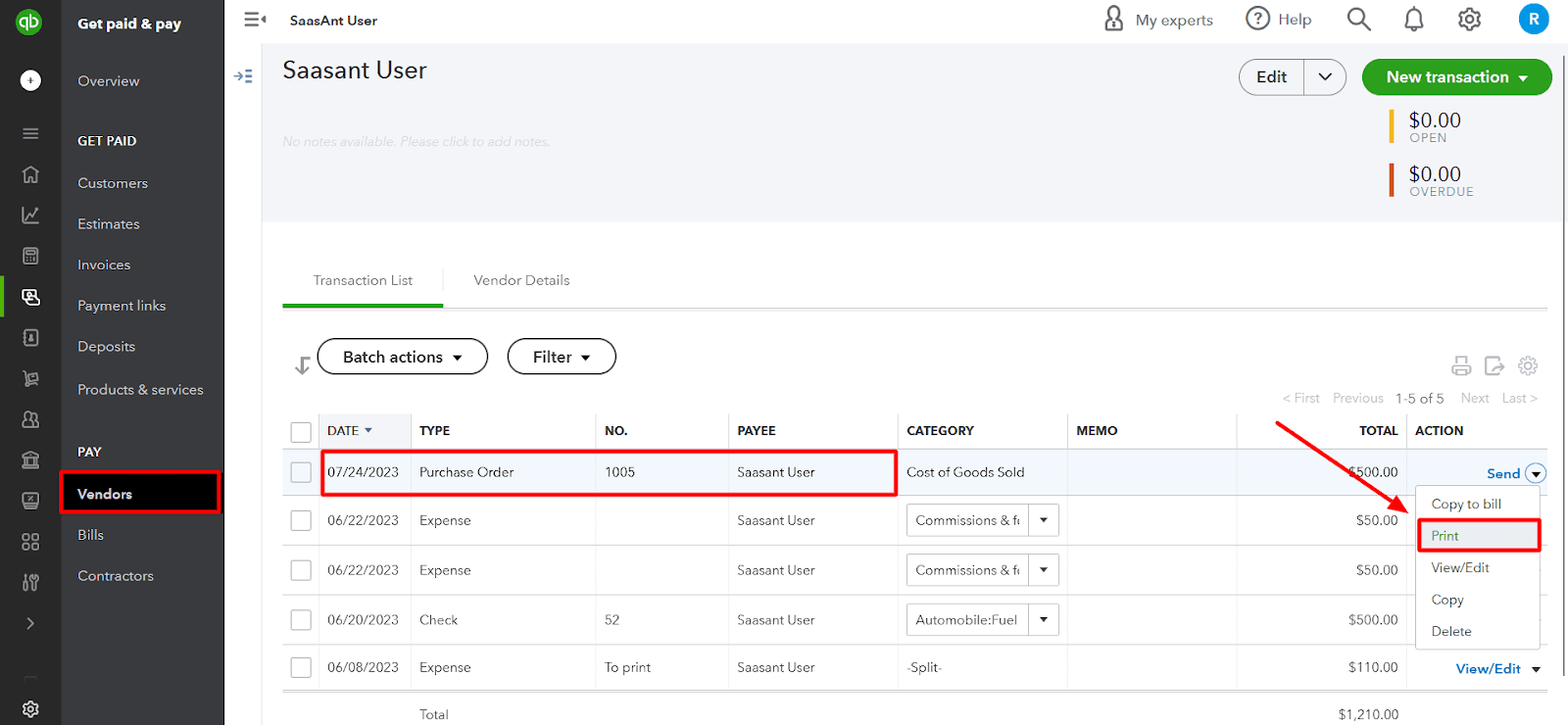Open the people icon in left rail
1568x725 pixels.
click(x=30, y=419)
